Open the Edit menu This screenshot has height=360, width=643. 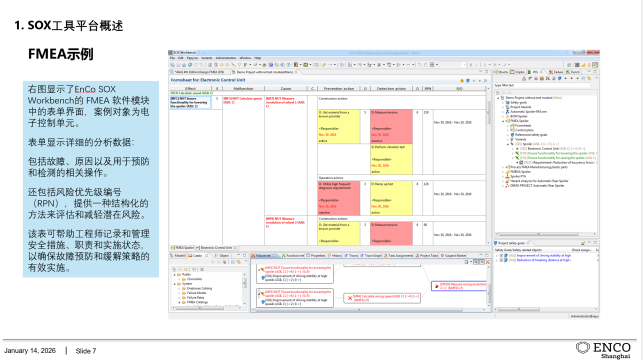pyautogui.click(x=180, y=58)
